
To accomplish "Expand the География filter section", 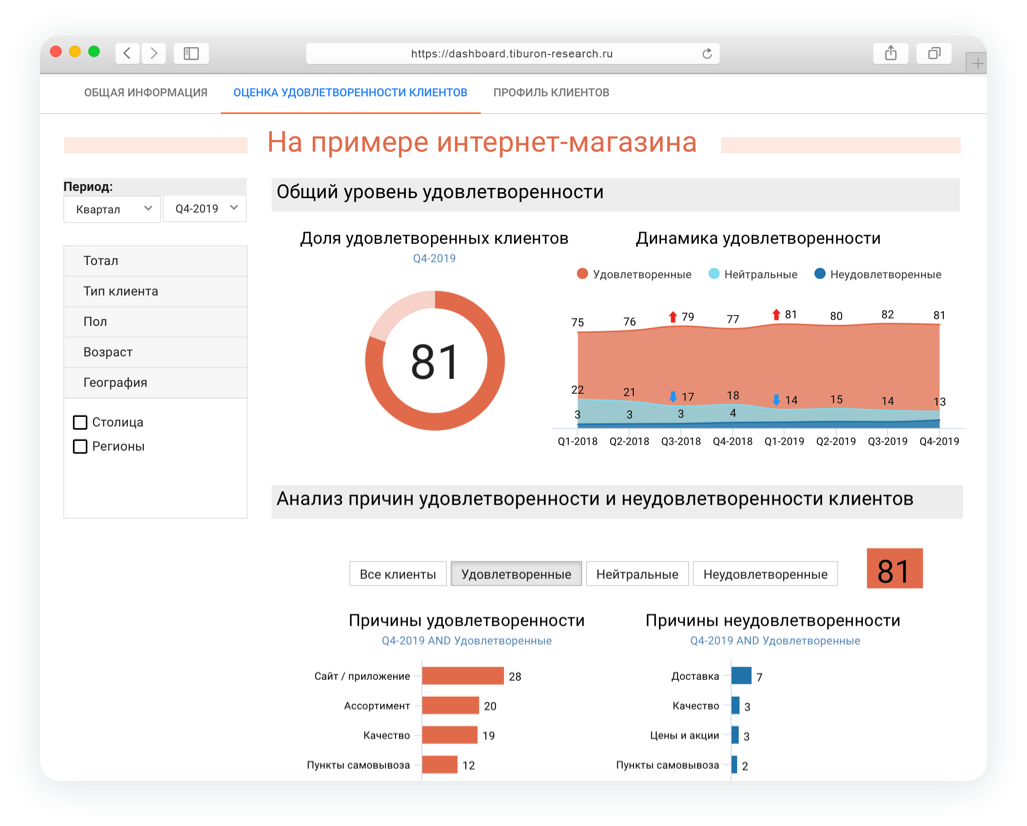I will [x=155, y=383].
